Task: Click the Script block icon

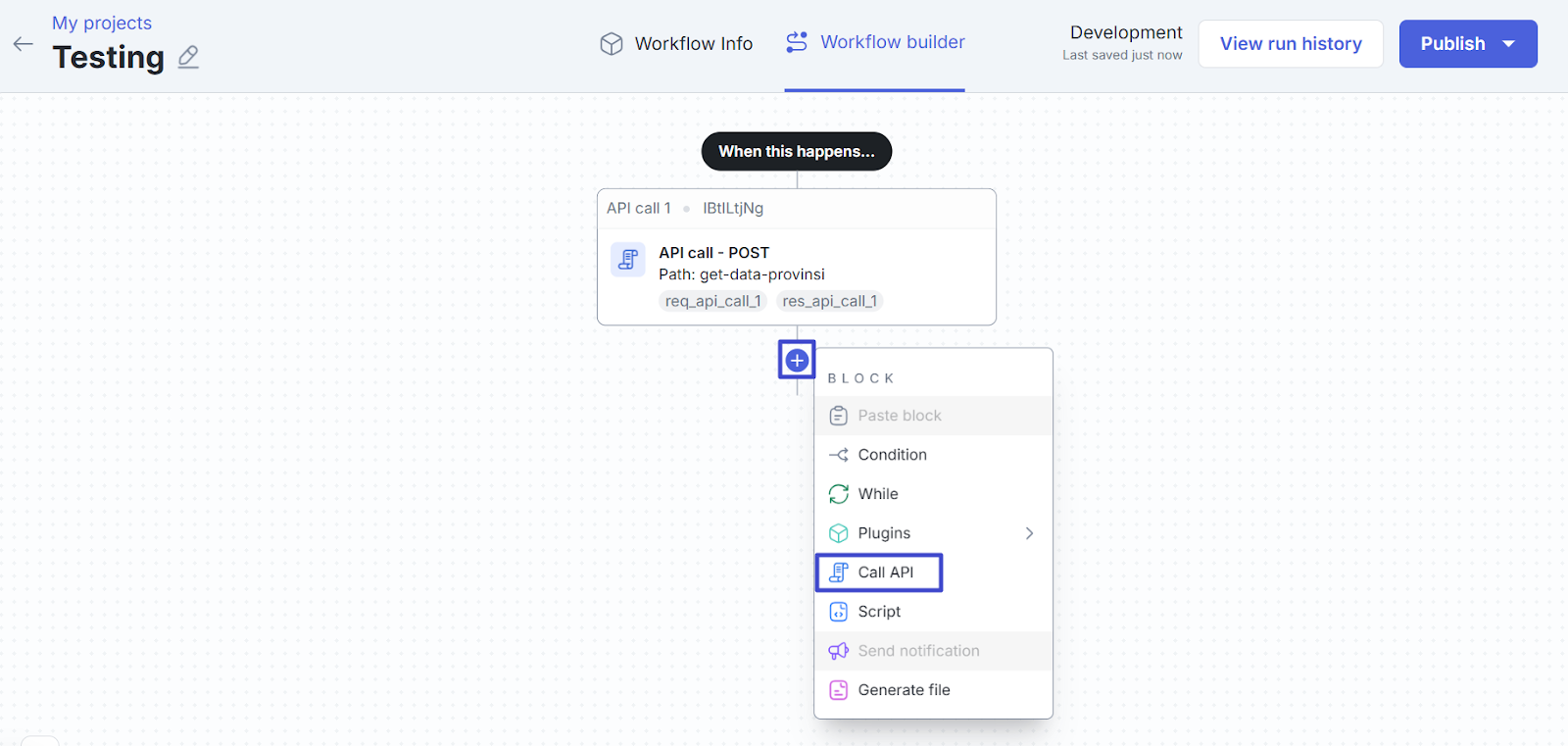Action: tap(839, 612)
